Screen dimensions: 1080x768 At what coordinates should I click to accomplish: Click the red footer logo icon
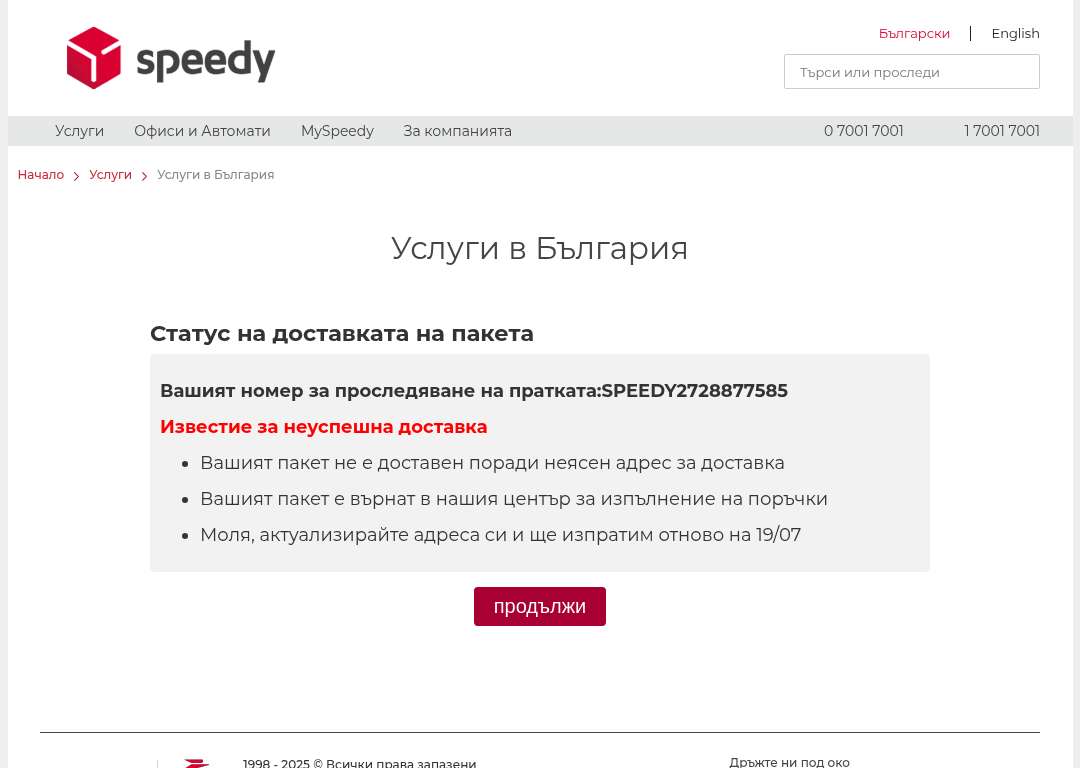(x=196, y=763)
